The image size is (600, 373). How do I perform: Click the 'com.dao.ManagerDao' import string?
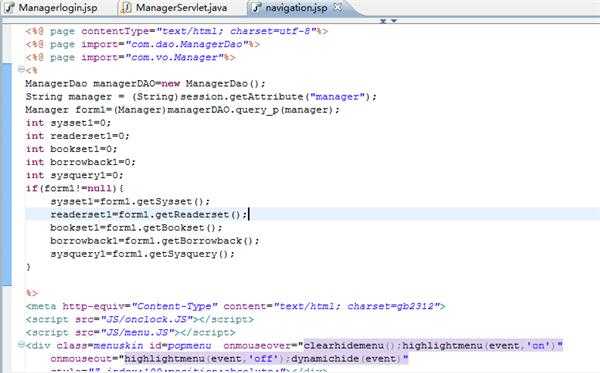[x=188, y=44]
